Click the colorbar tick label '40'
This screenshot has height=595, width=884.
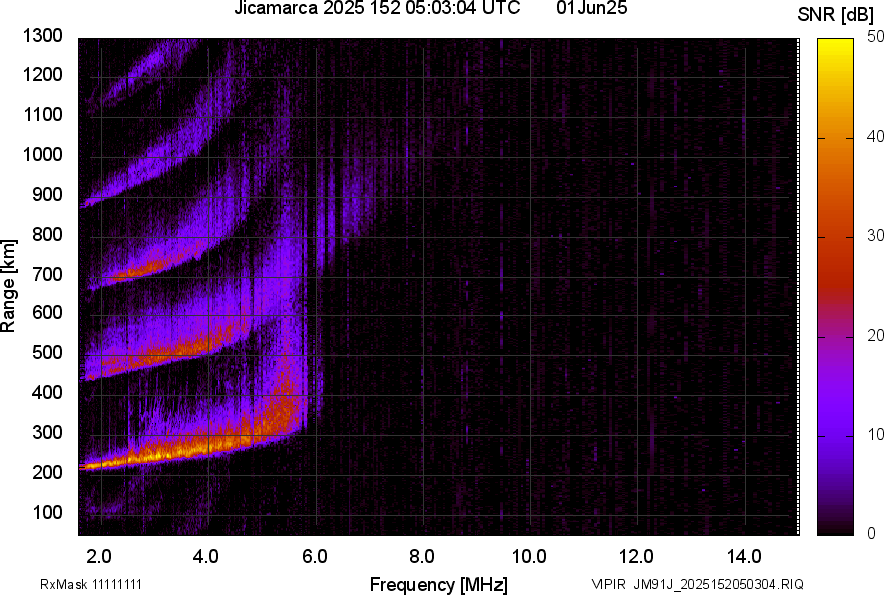pyautogui.click(x=876, y=136)
